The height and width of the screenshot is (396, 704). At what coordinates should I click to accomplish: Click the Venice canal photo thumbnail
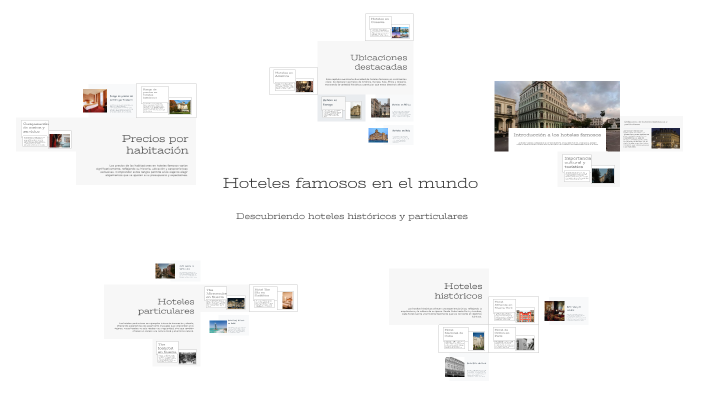165,271
